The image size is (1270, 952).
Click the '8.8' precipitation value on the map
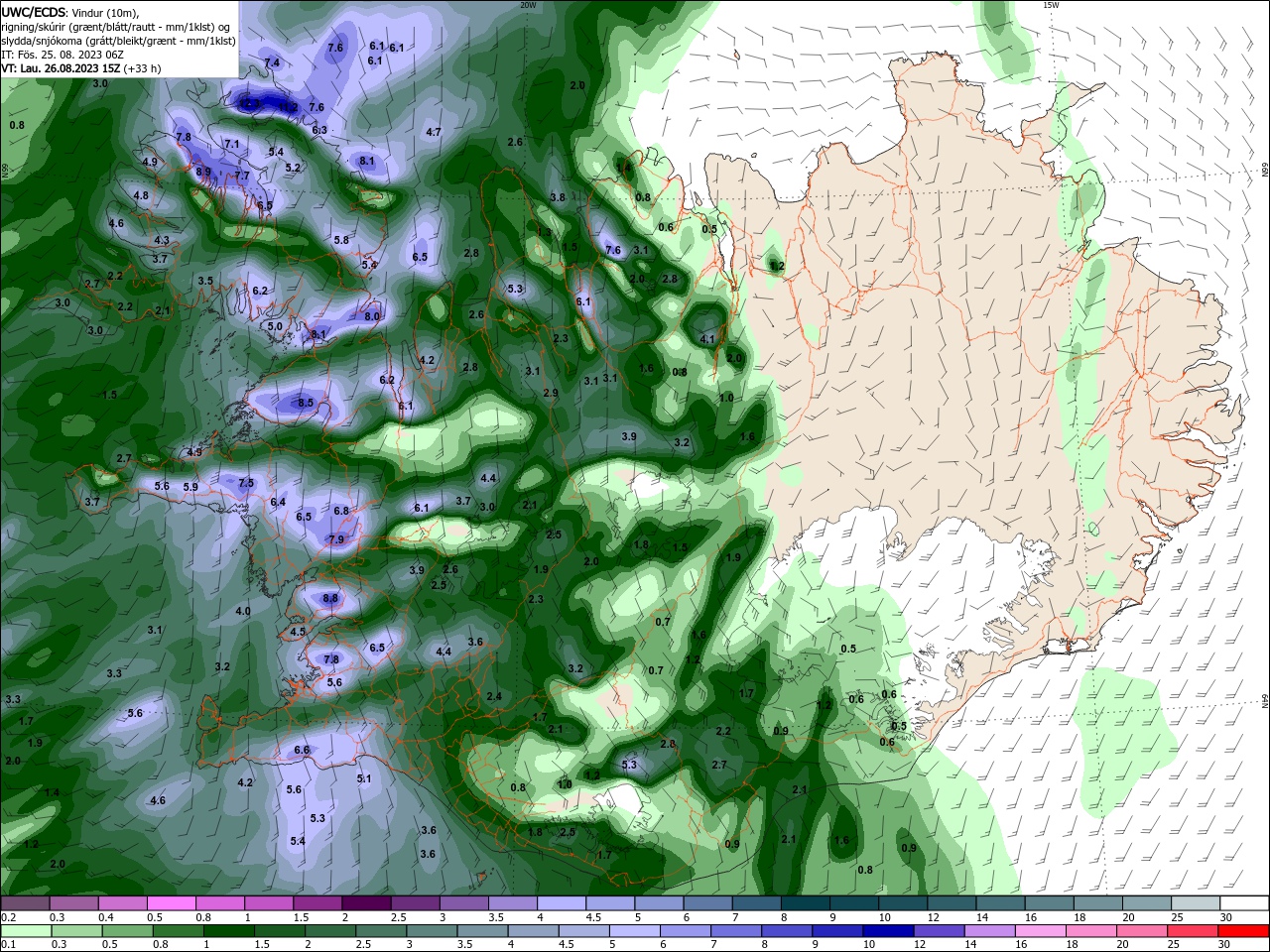tap(330, 598)
